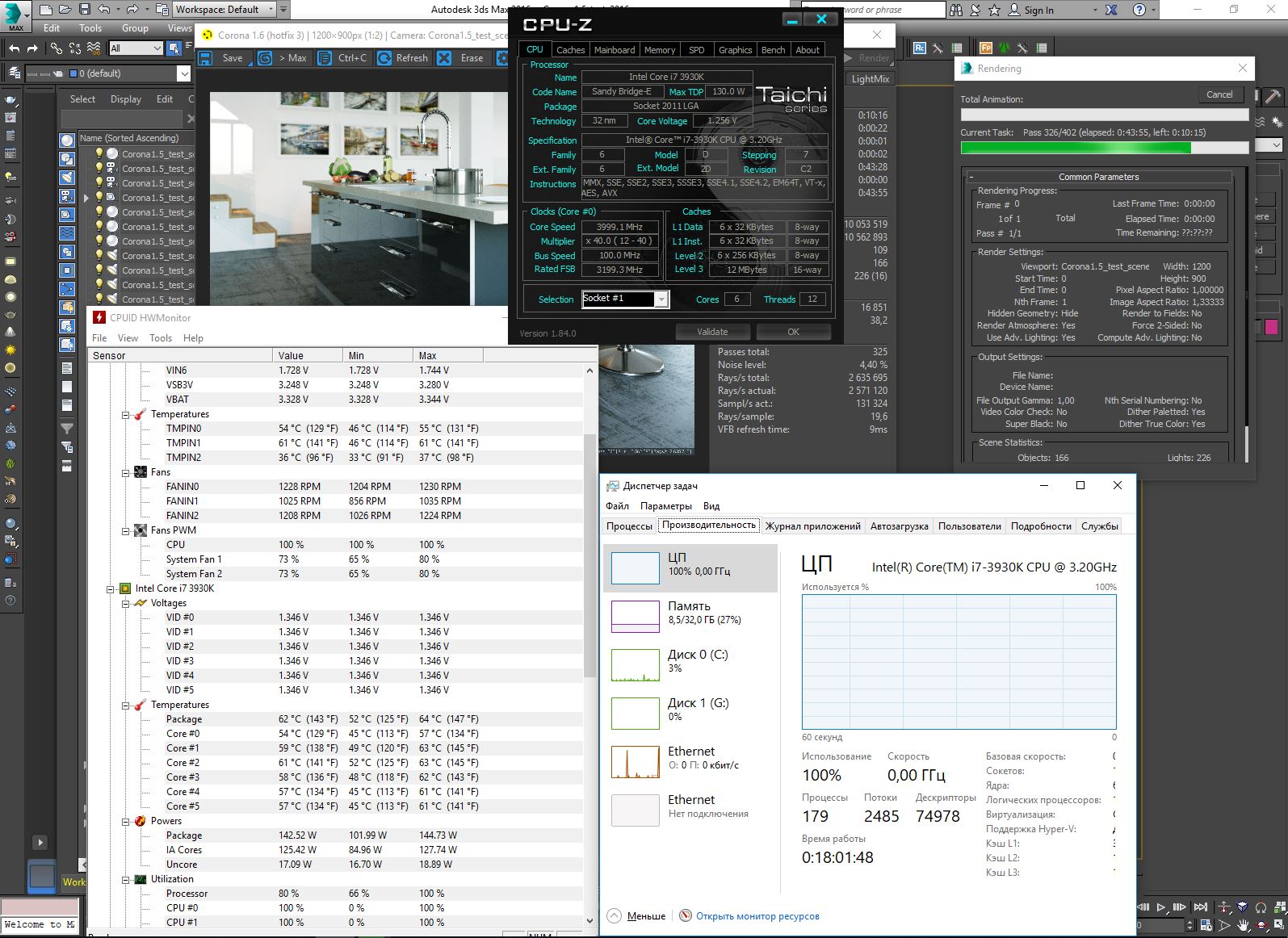Toggle Display Lights filter in Scene Explorer
The height and width of the screenshot is (938, 1288).
click(67, 177)
